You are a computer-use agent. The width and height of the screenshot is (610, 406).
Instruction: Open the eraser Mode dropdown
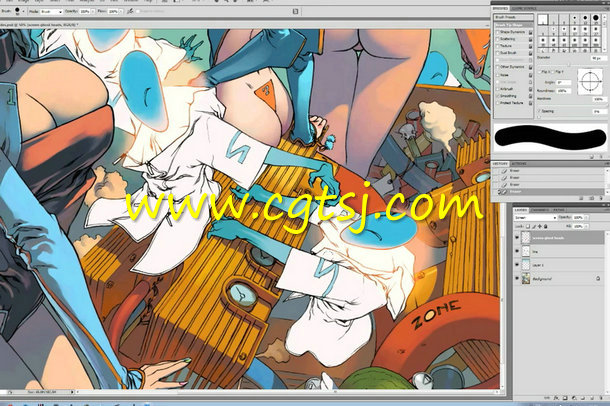click(51, 12)
